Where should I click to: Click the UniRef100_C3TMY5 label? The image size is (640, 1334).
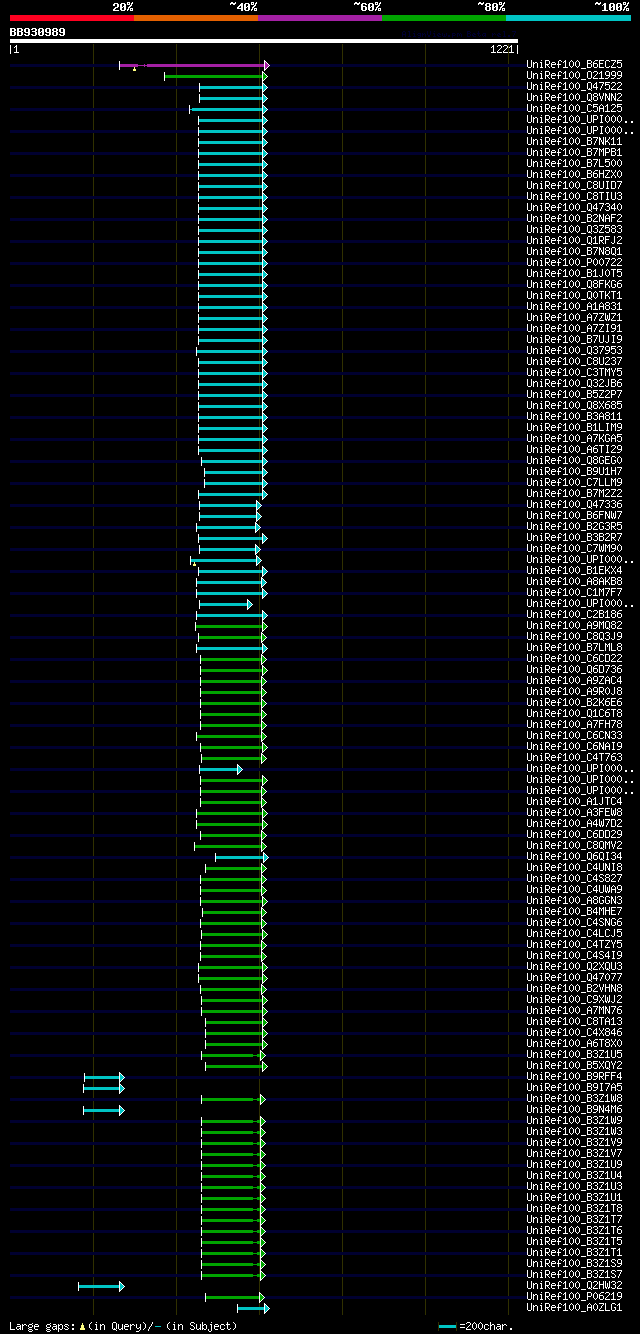[576, 372]
